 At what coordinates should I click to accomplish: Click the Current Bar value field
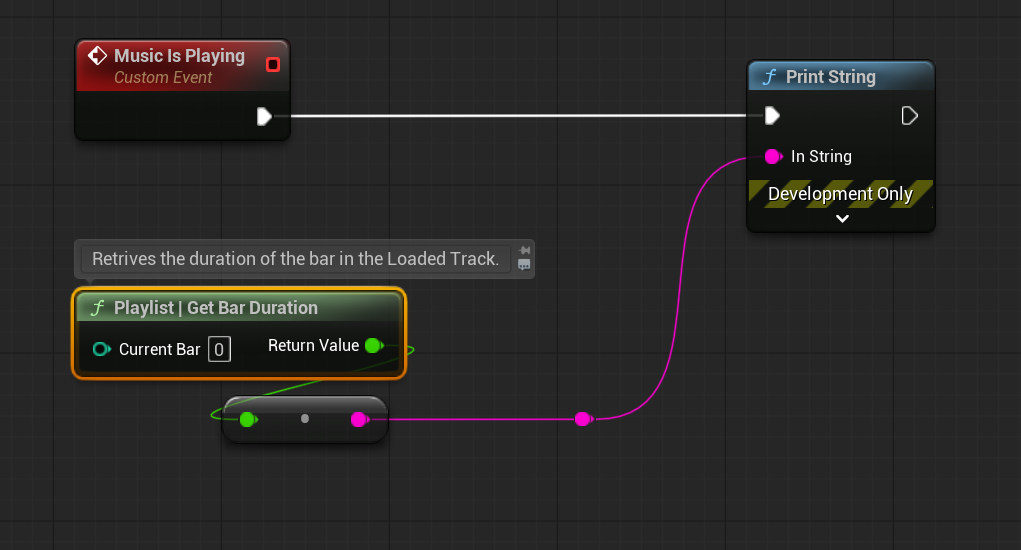[x=219, y=349]
